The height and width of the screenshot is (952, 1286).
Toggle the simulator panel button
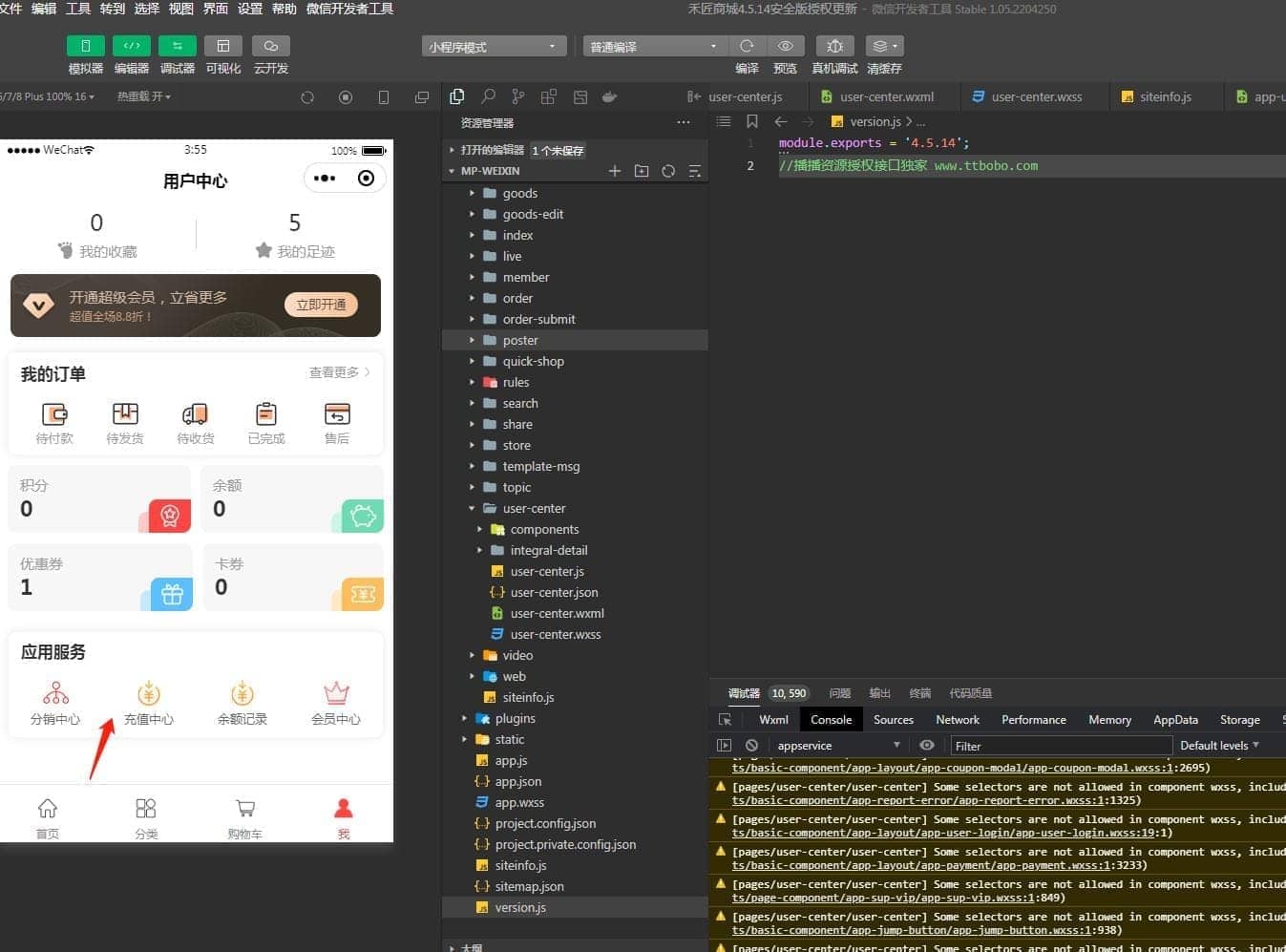click(x=85, y=46)
